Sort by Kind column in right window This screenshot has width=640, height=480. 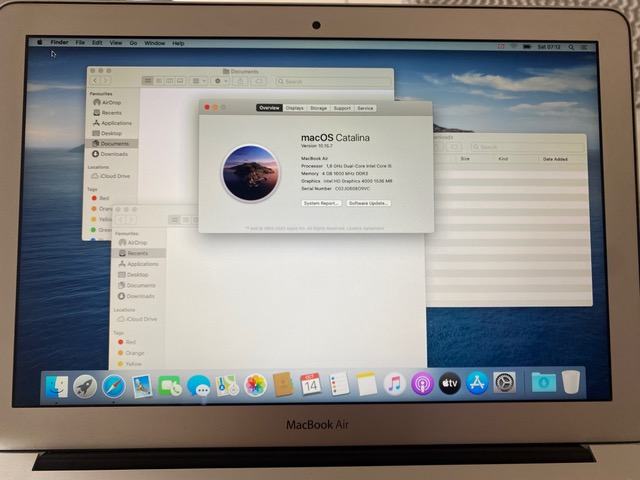pyautogui.click(x=503, y=159)
